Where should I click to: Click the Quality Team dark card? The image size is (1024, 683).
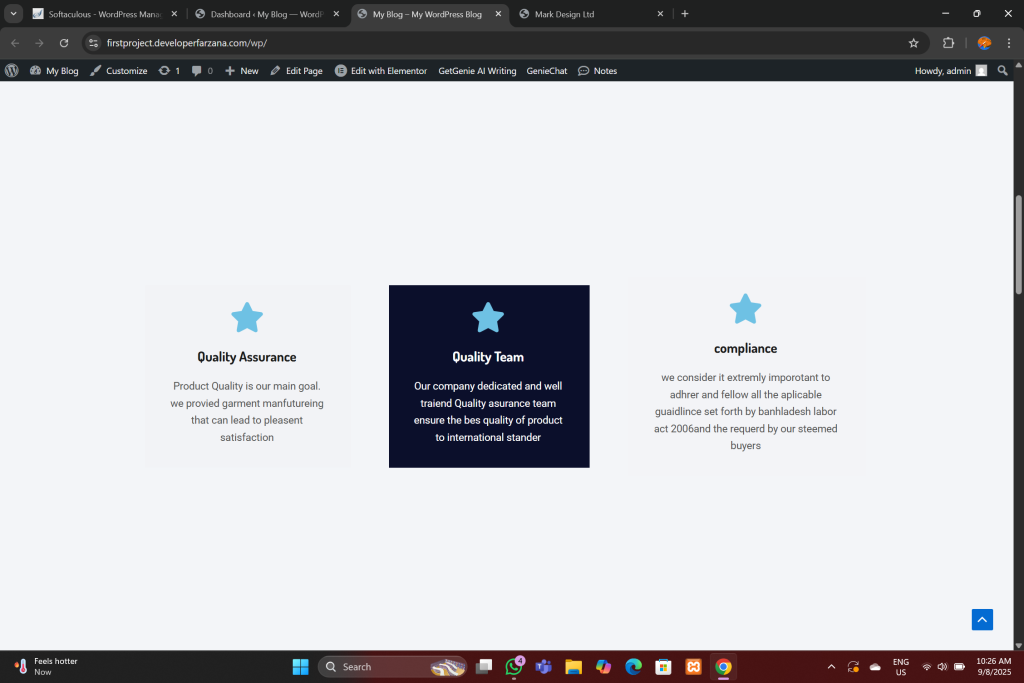(x=488, y=376)
